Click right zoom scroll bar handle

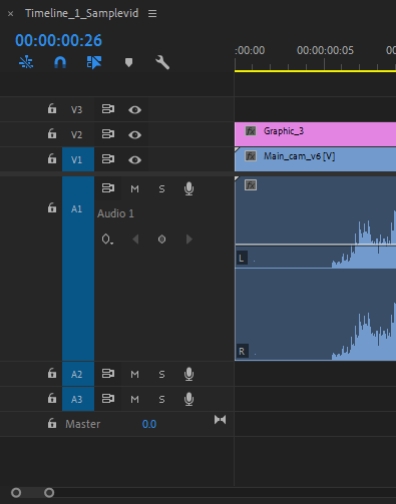click(49, 493)
